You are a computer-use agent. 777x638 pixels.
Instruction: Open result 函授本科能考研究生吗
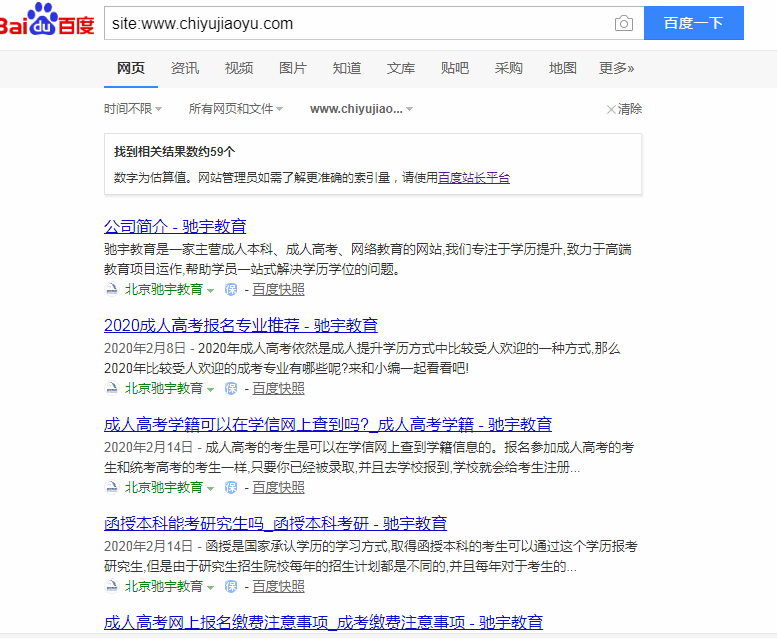[x=276, y=523]
